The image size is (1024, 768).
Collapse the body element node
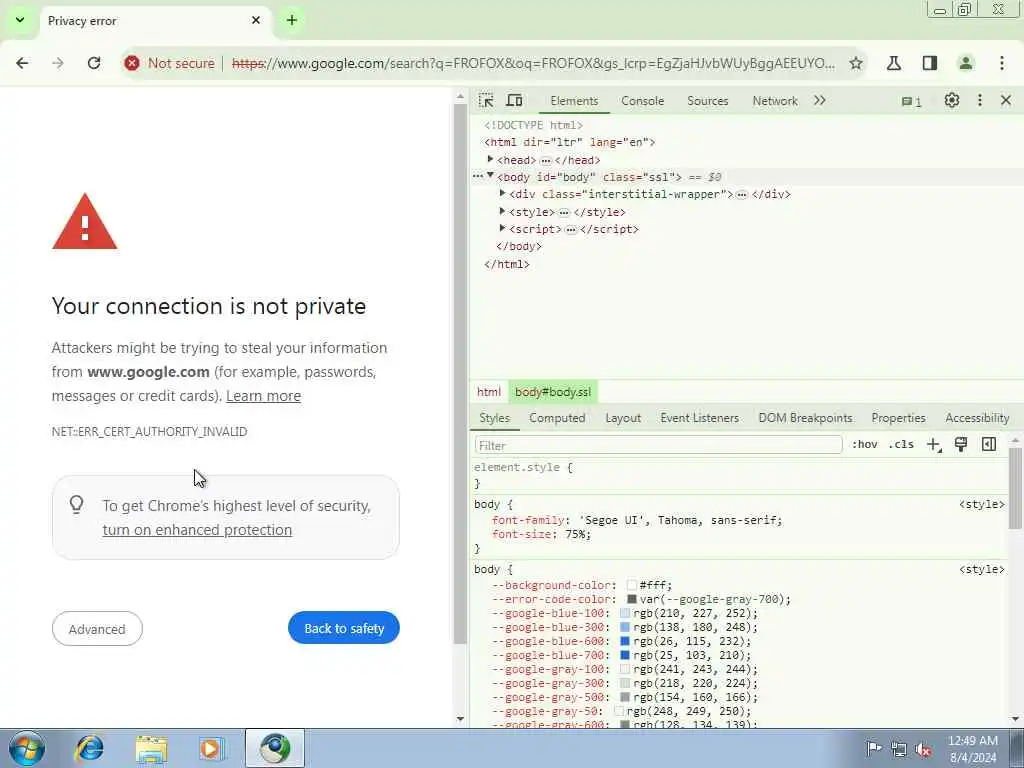[x=490, y=176]
